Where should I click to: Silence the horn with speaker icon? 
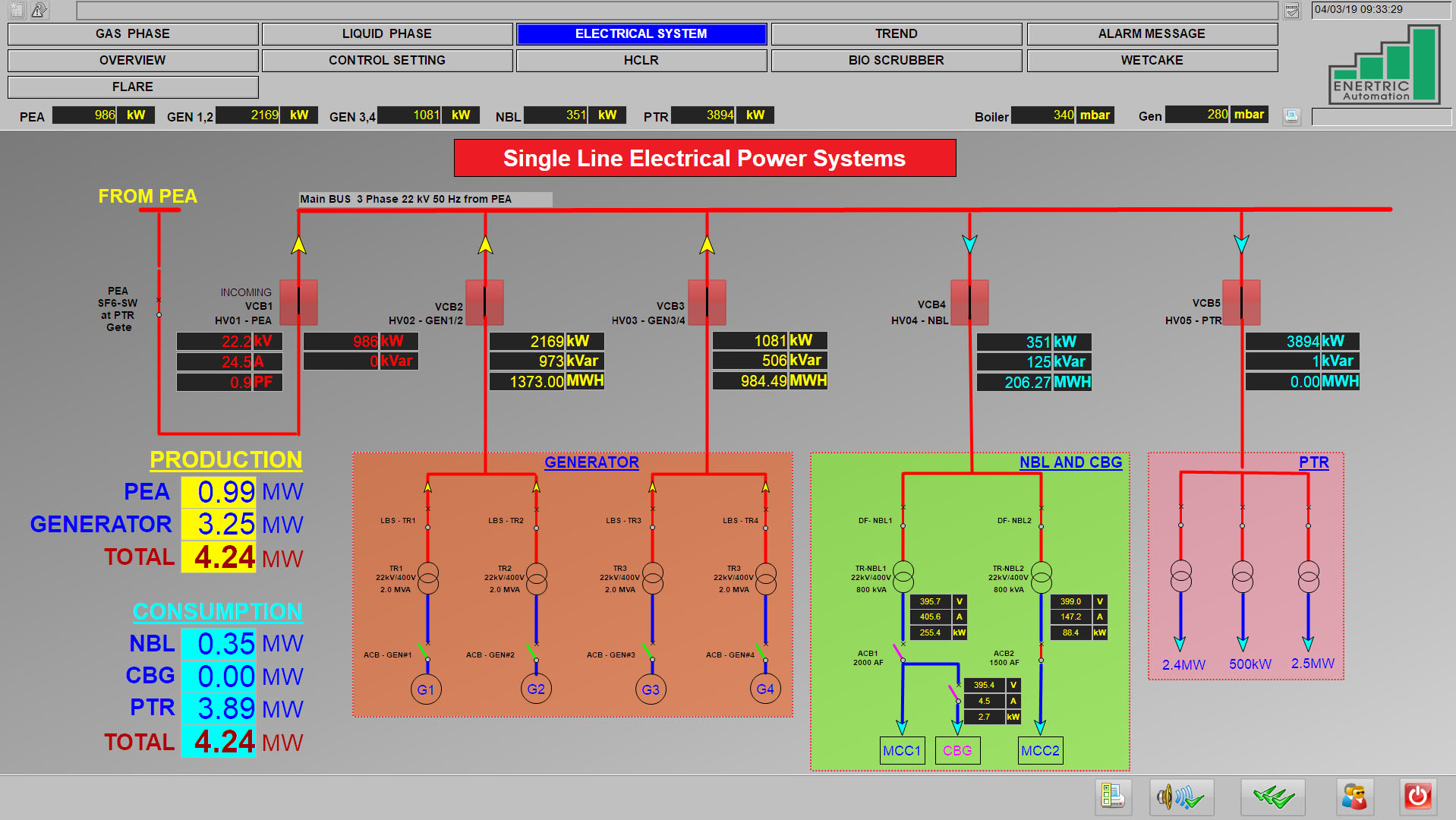1181,796
